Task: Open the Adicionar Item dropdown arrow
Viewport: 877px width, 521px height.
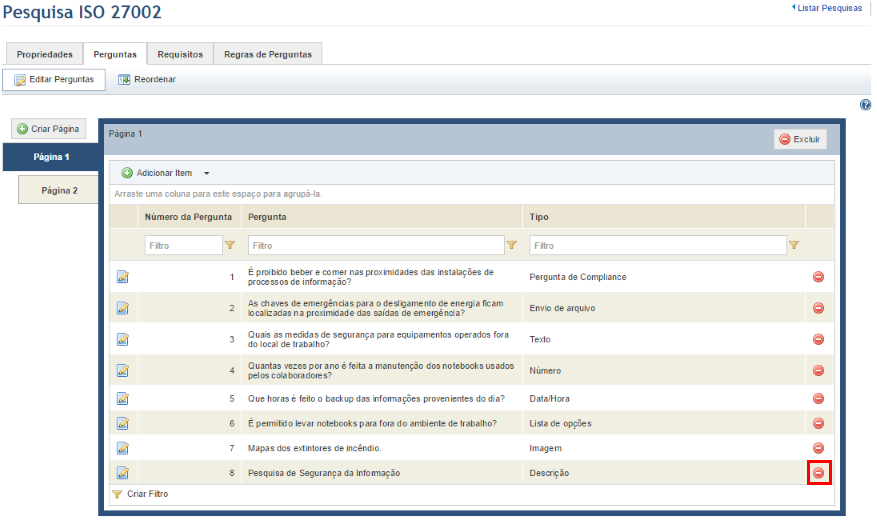Action: click(x=206, y=173)
